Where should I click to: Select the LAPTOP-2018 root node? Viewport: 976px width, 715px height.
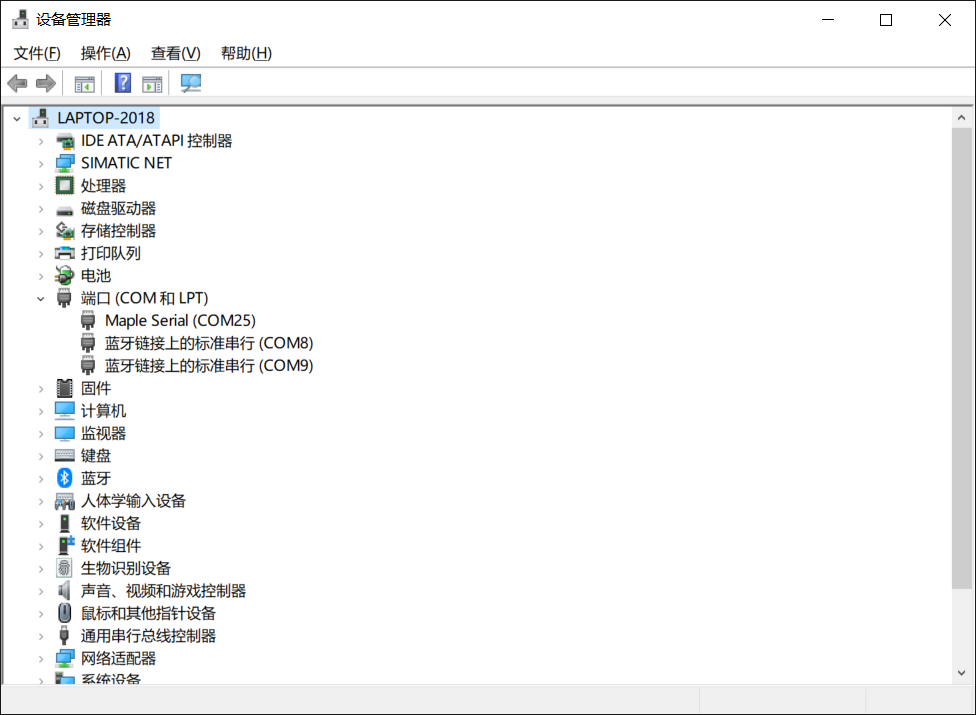click(x=105, y=117)
